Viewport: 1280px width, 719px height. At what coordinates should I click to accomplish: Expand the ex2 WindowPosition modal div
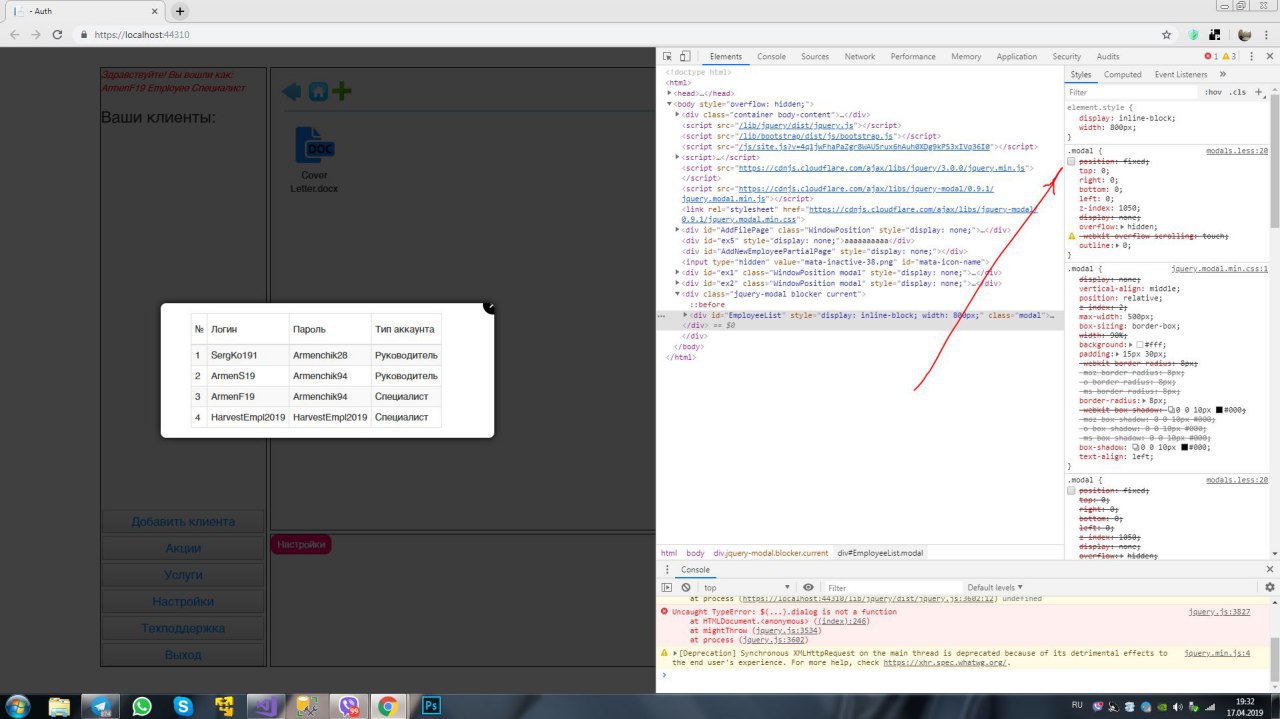click(678, 283)
